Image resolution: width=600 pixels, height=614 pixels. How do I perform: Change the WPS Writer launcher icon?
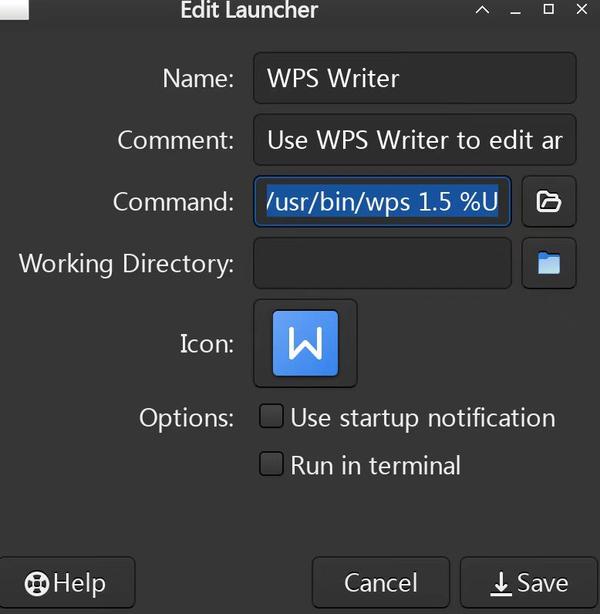305,343
